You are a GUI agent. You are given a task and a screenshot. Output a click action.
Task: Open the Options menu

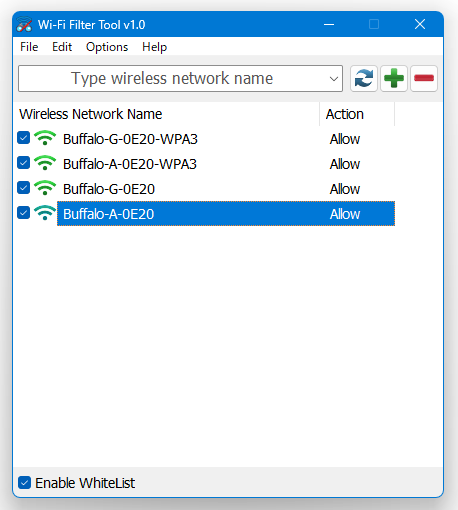107,47
